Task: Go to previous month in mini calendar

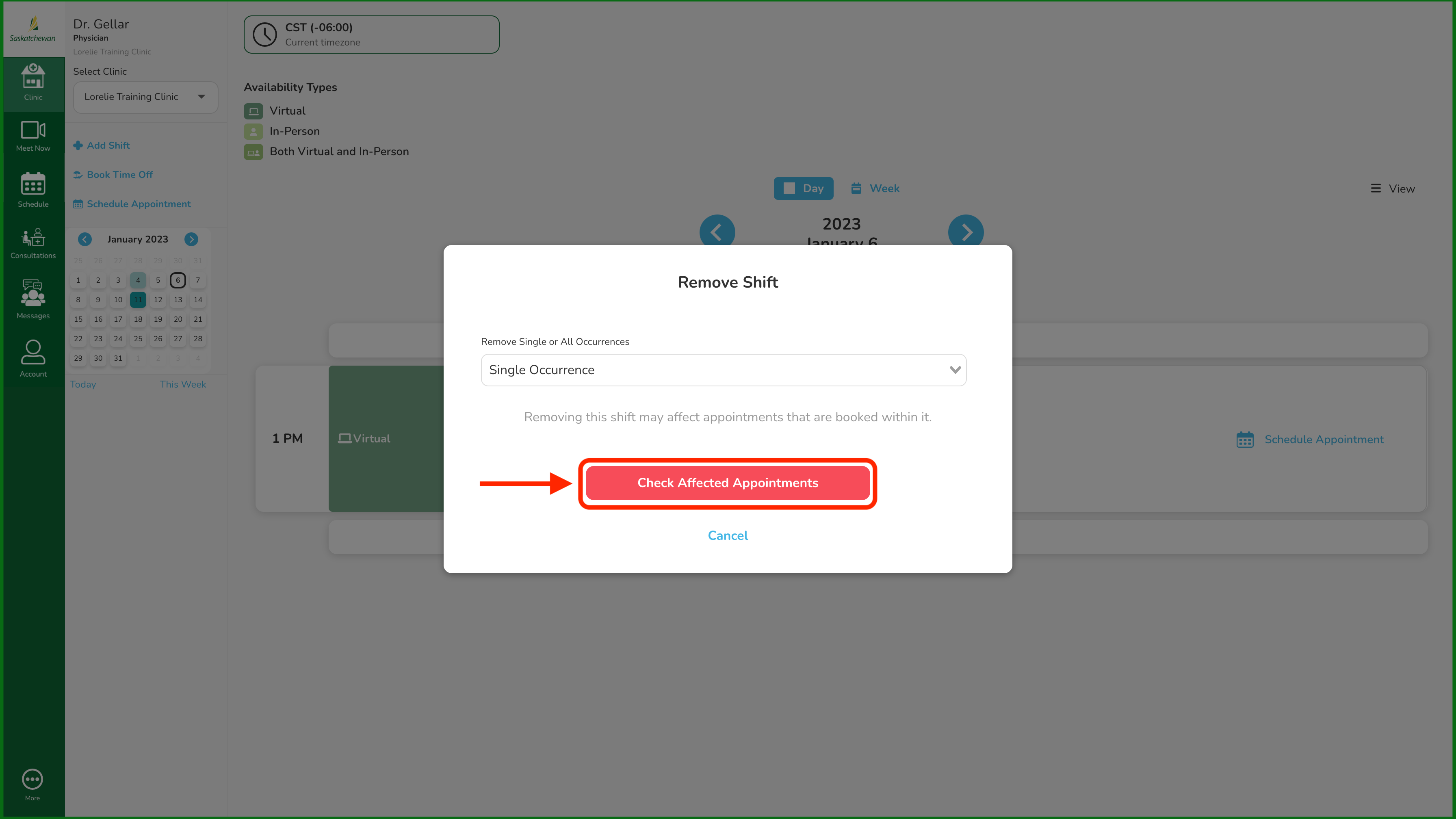Action: (85, 239)
